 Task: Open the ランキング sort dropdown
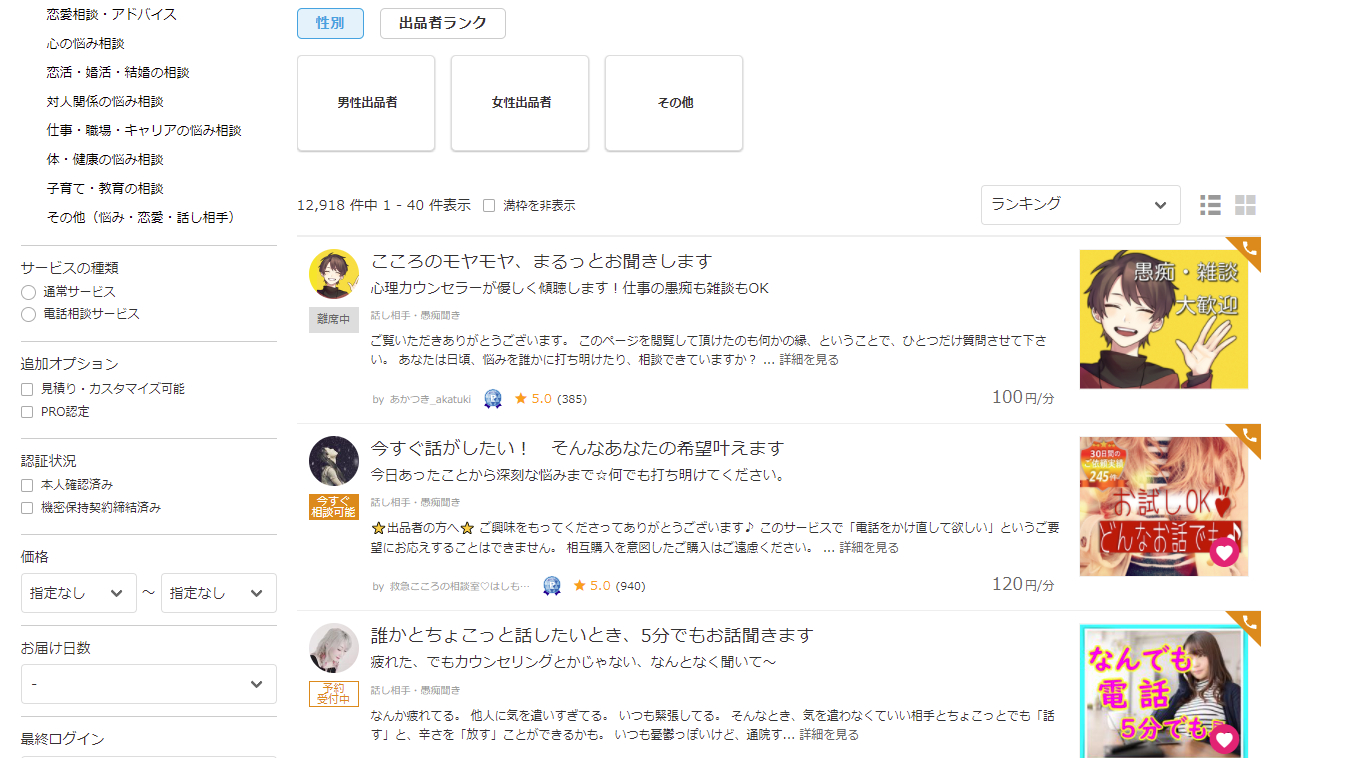[1080, 204]
